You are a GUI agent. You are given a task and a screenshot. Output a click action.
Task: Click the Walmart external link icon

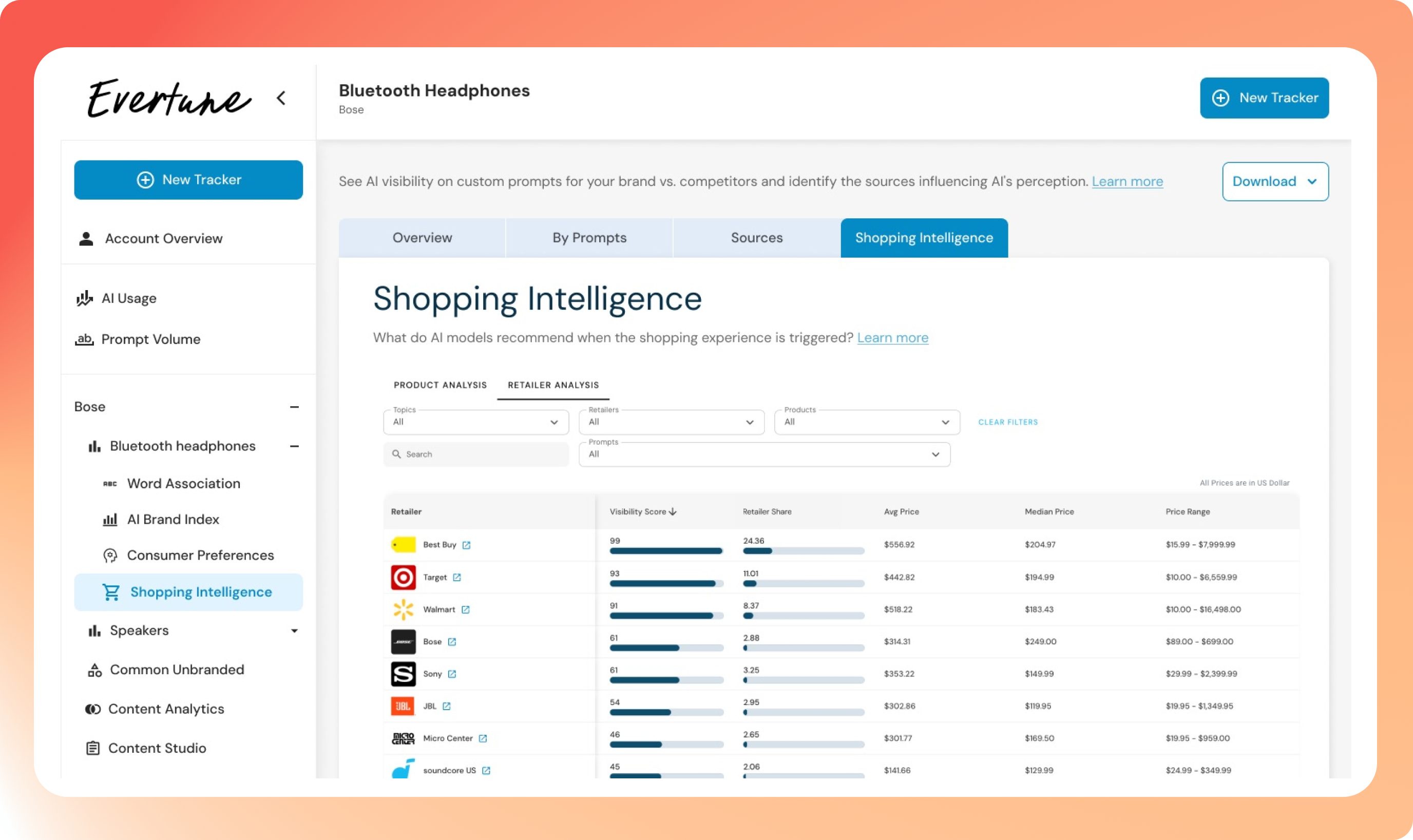pyautogui.click(x=465, y=609)
